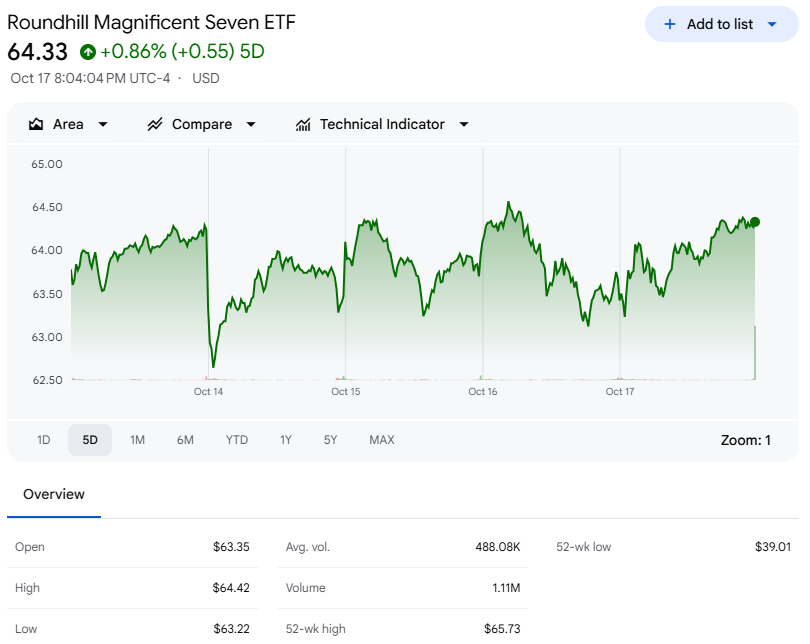Viewport: 810px width, 644px height.
Task: Click the Area chart type icon
Action: pyautogui.click(x=36, y=124)
